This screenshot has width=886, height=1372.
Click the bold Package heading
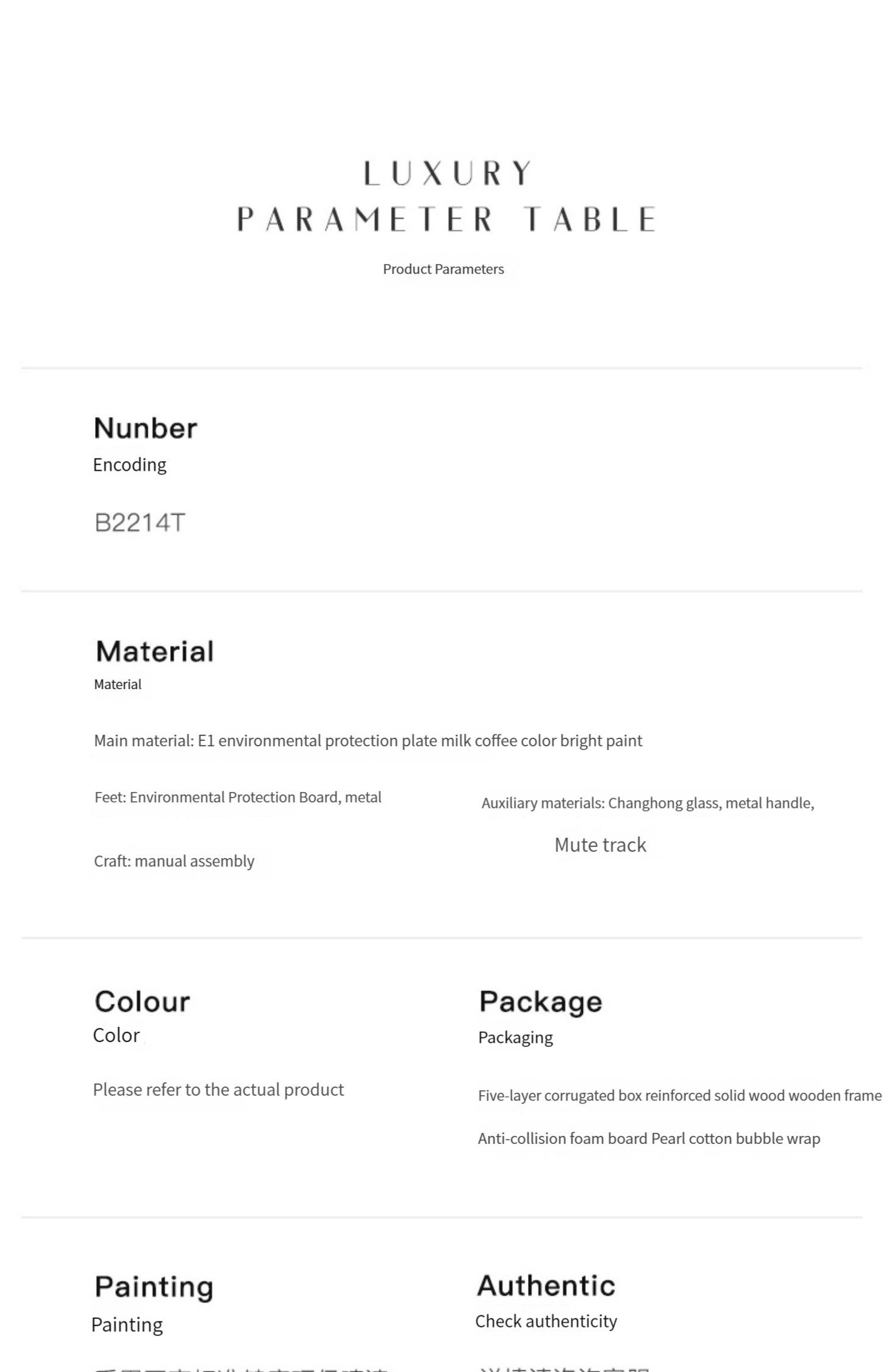(x=540, y=1001)
